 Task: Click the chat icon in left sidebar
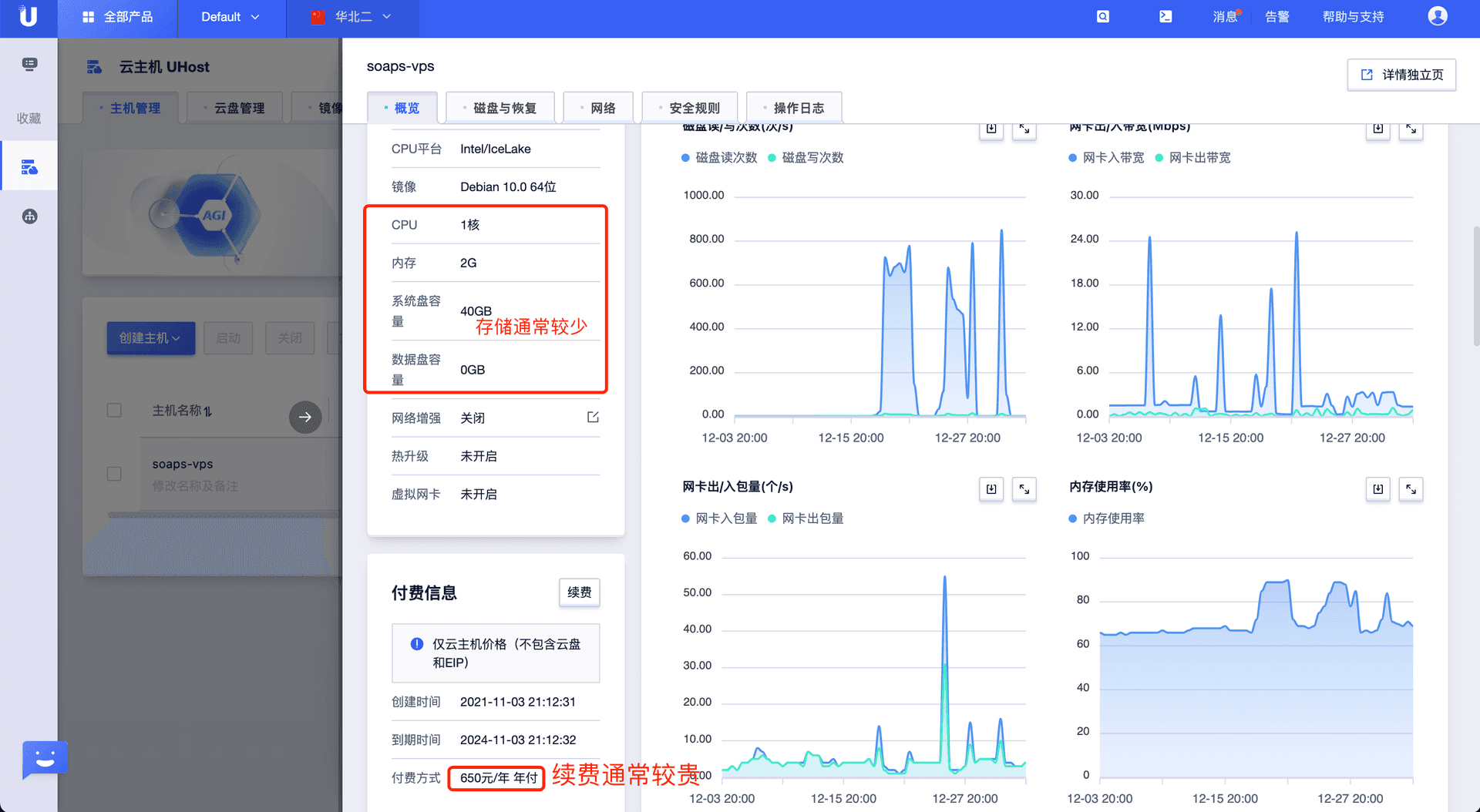pos(29,64)
